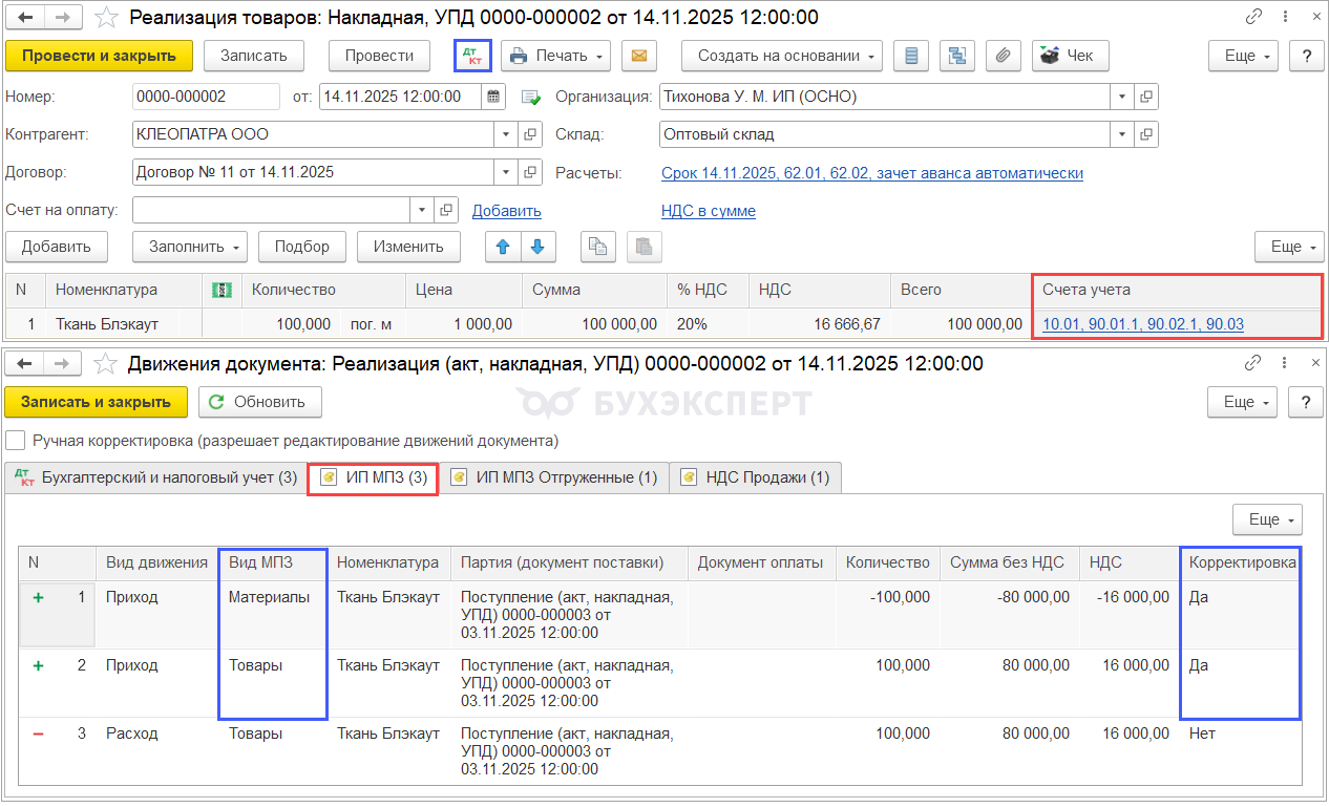The image size is (1329, 806).
Task: Switch to the НДС Продажи (1) tab
Action: click(x=755, y=477)
